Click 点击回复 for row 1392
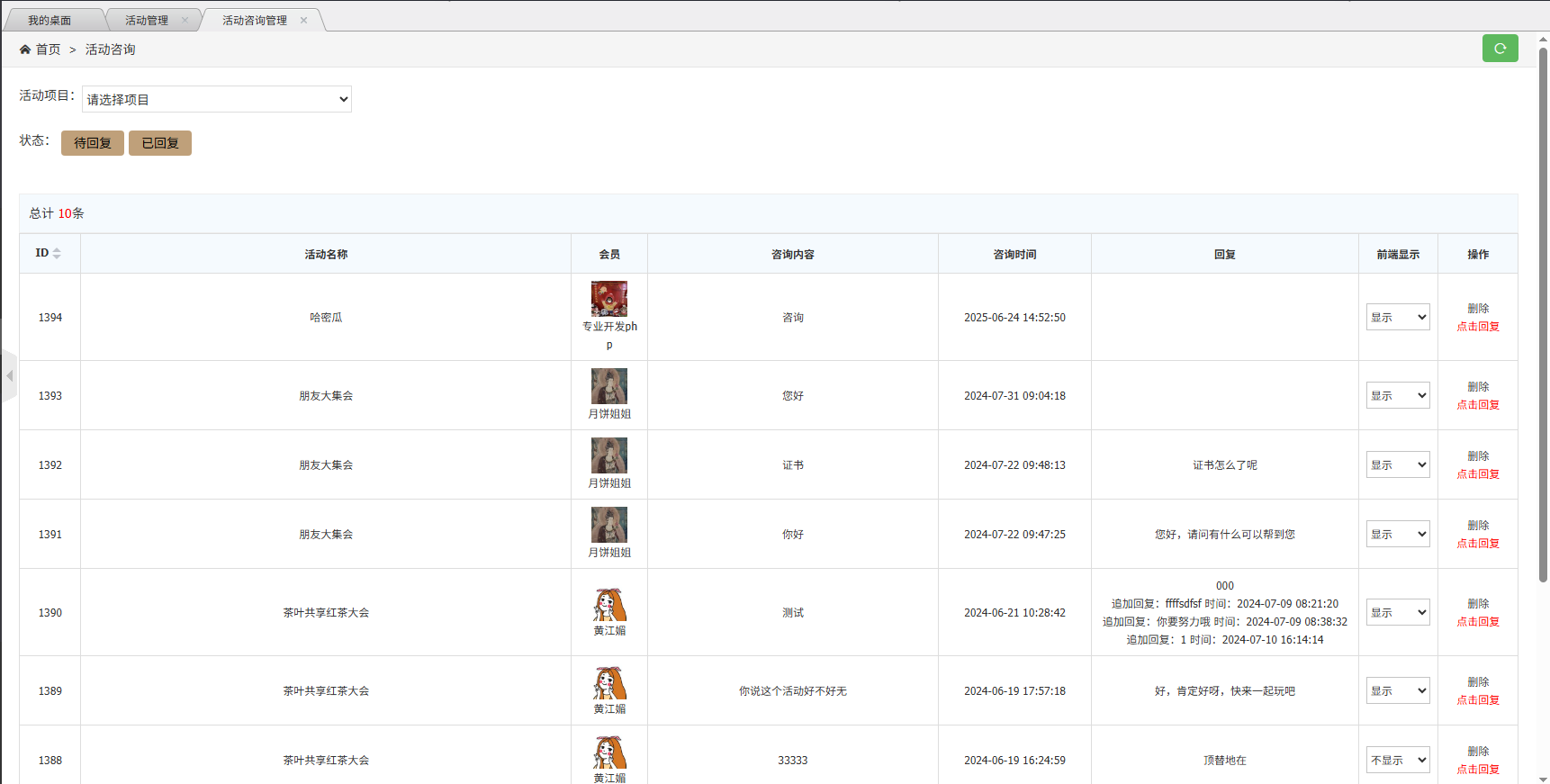The width and height of the screenshot is (1550, 784). [x=1478, y=474]
